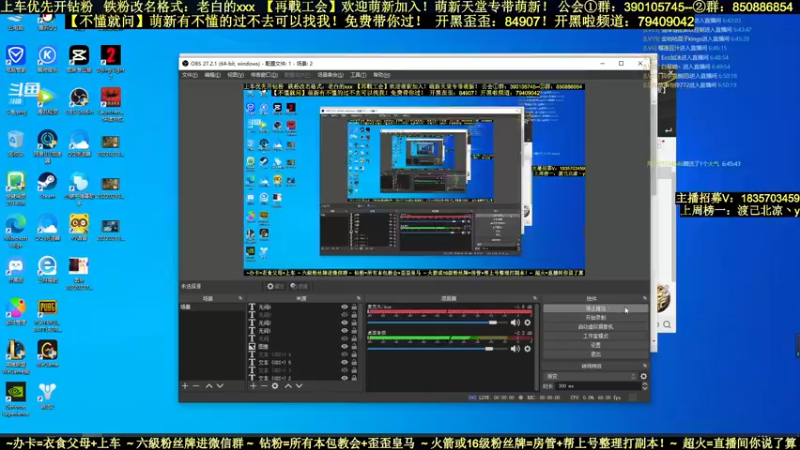Mute the Mic/Aux speaker icon
800x450 pixels.
pos(515,322)
